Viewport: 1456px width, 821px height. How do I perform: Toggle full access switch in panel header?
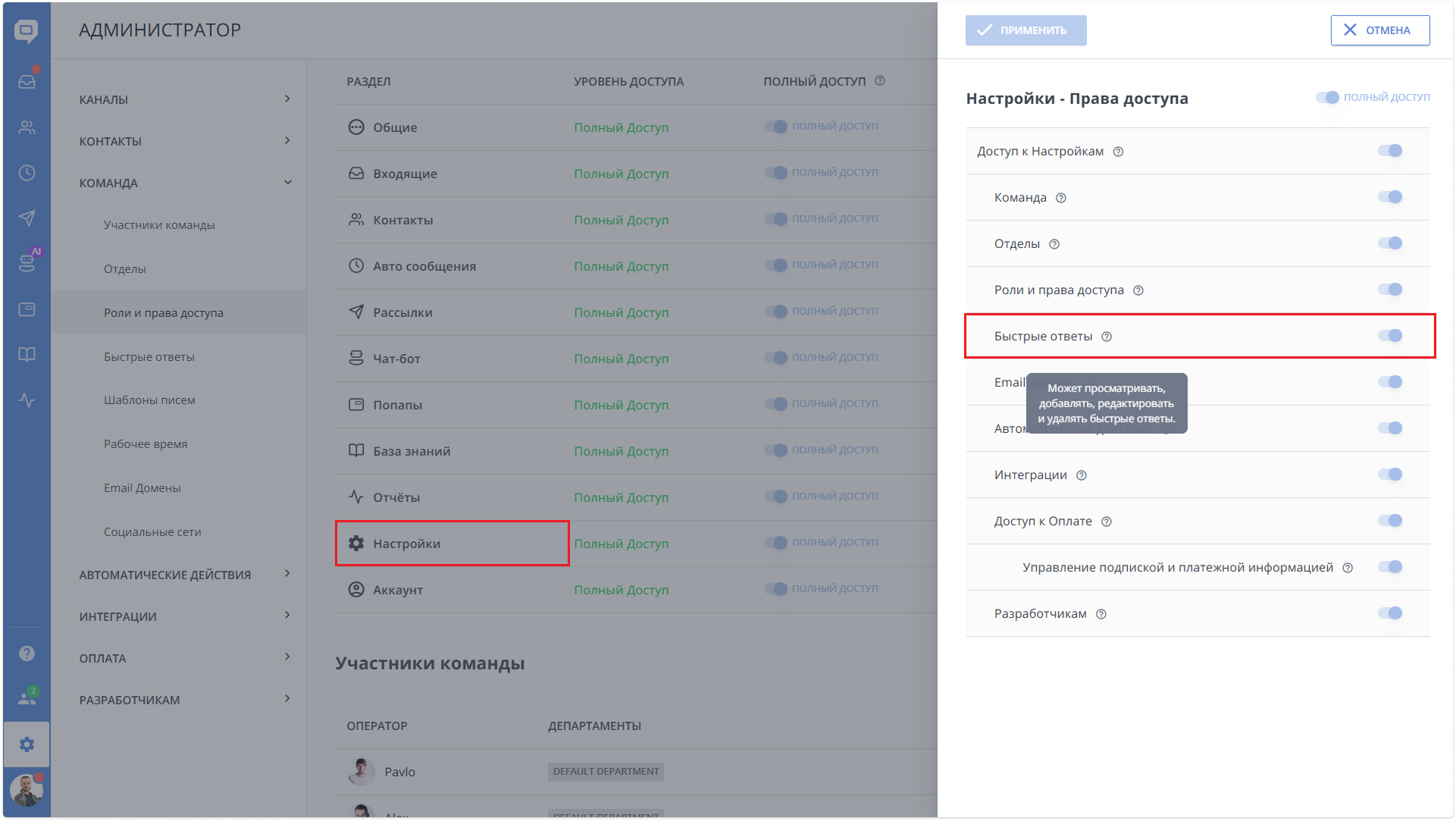(x=1327, y=97)
